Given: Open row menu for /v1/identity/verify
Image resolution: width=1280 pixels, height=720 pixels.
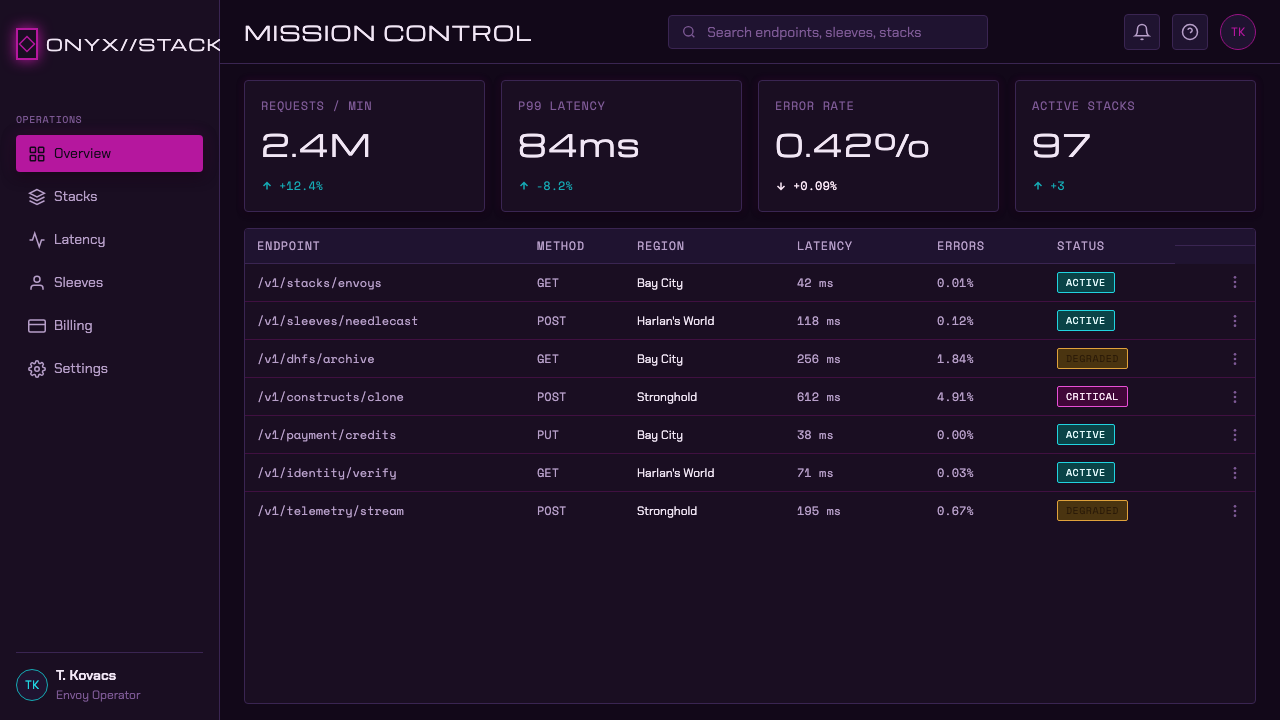Looking at the screenshot, I should [x=1235, y=473].
